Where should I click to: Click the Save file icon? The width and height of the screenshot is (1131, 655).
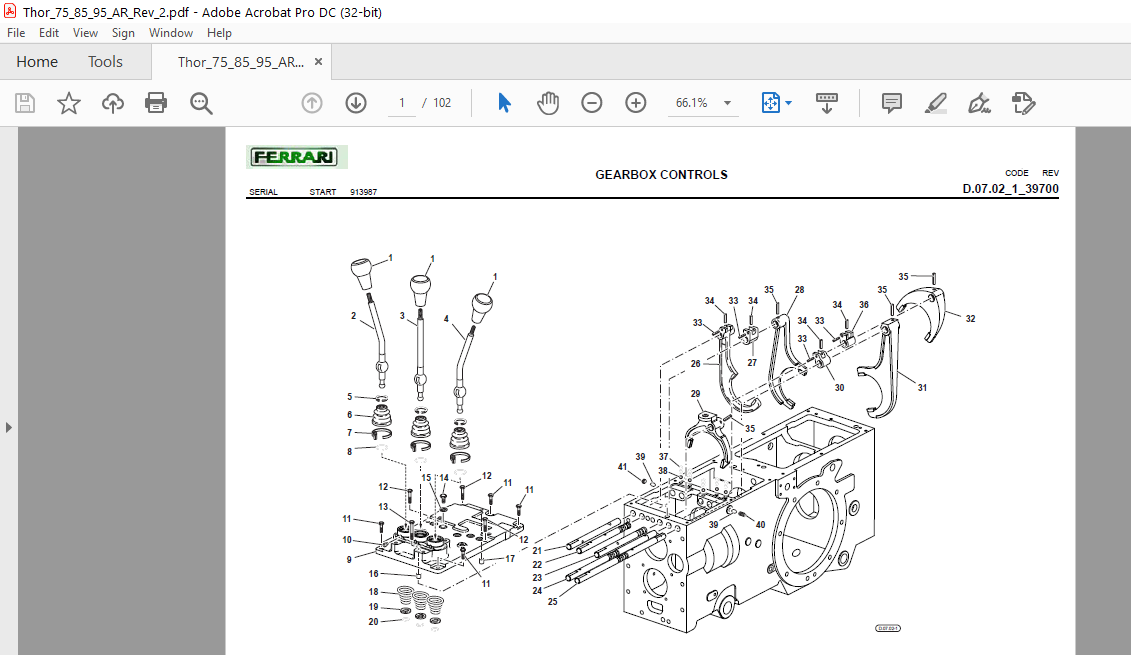25,103
